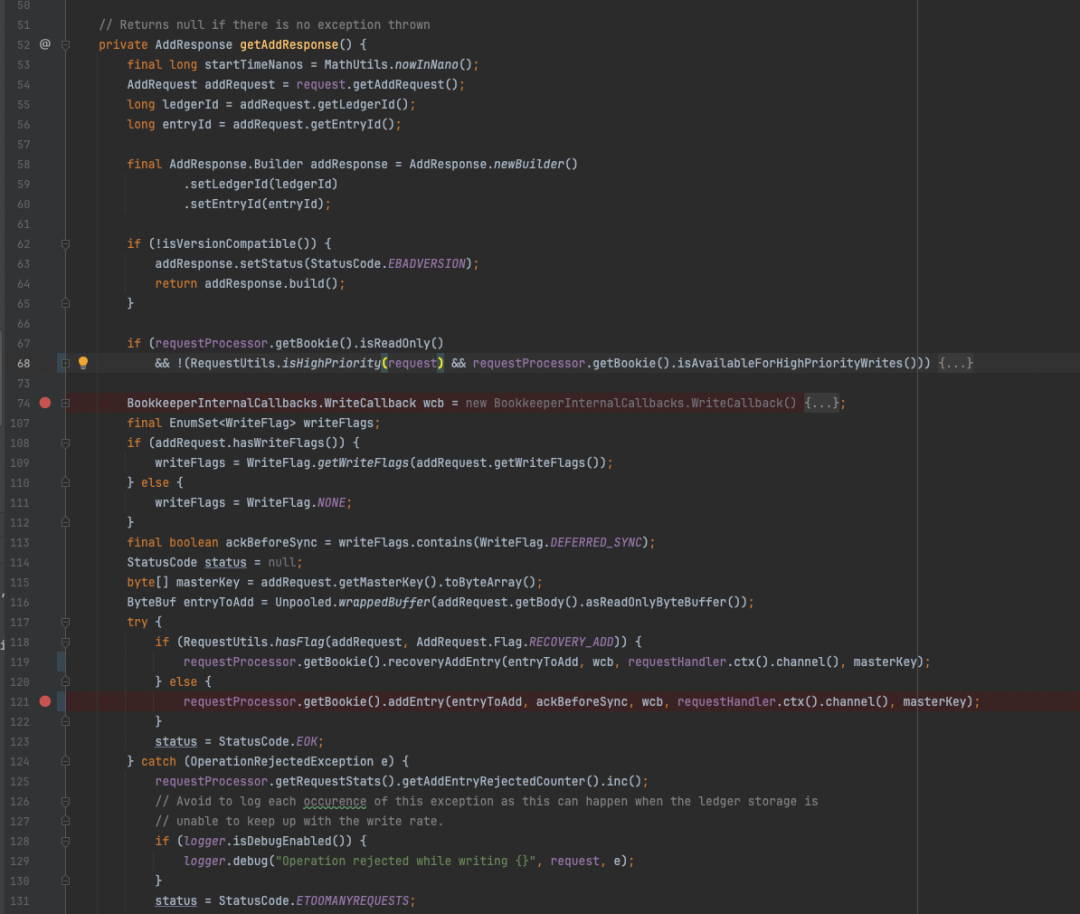This screenshot has width=1080, height=914.
Task: Click the setStatus method call on line 63
Action: [x=271, y=264]
